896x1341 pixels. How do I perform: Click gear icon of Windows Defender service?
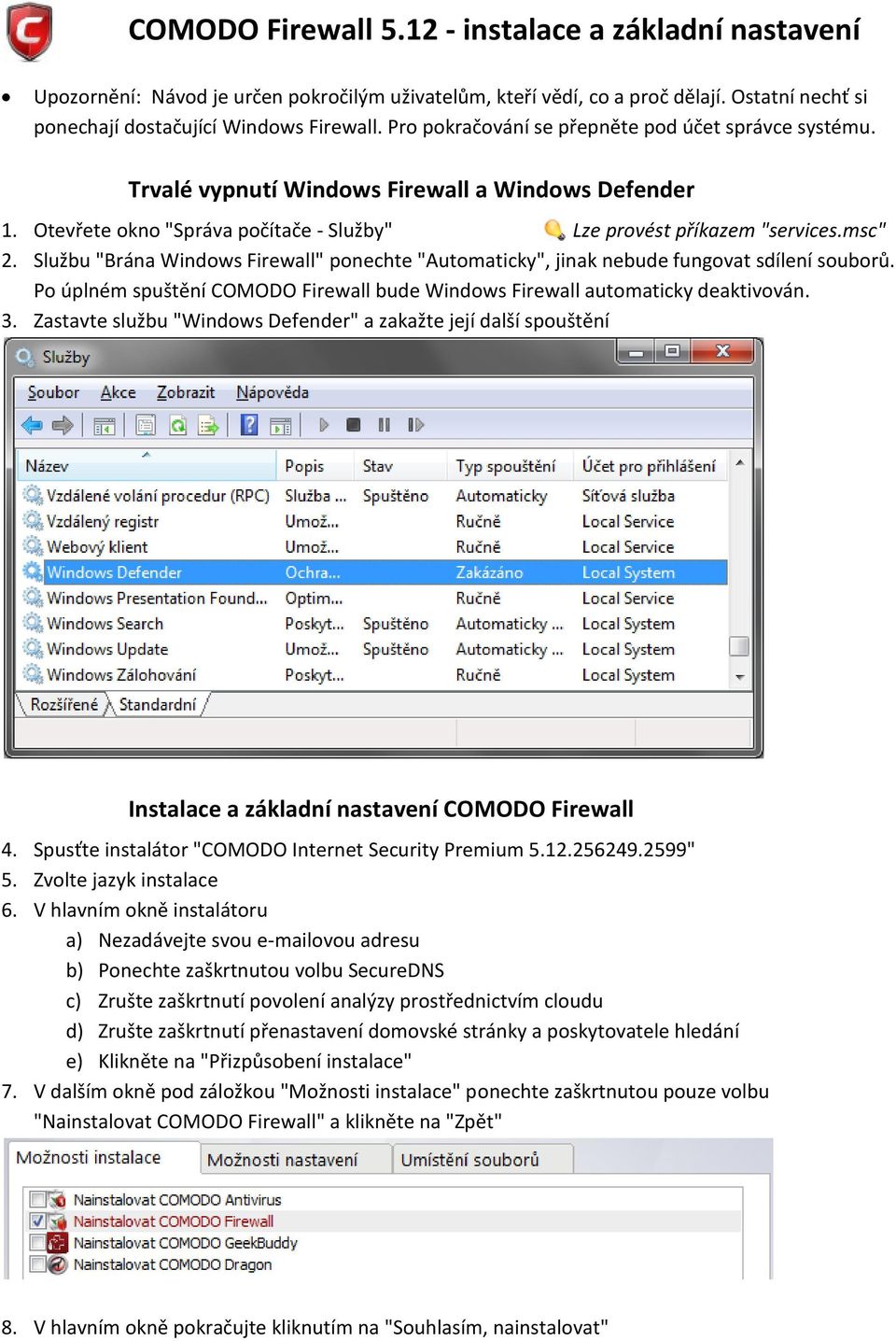[x=34, y=572]
